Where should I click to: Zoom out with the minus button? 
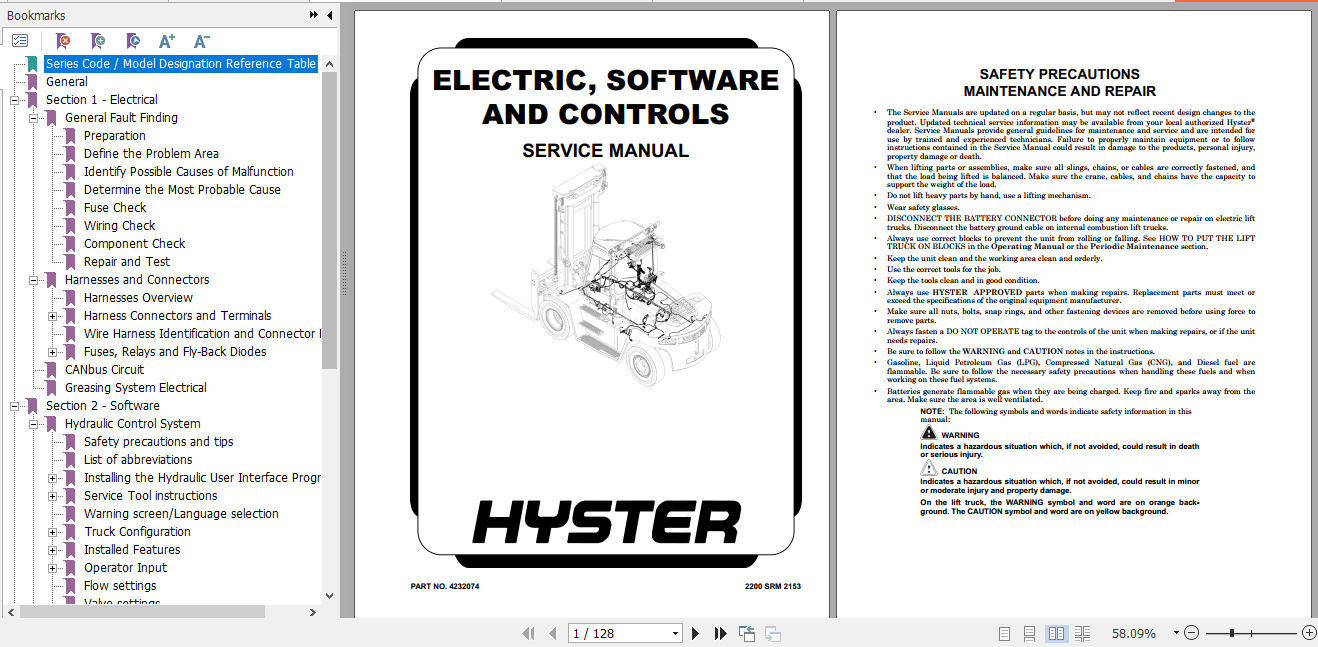coord(1191,633)
